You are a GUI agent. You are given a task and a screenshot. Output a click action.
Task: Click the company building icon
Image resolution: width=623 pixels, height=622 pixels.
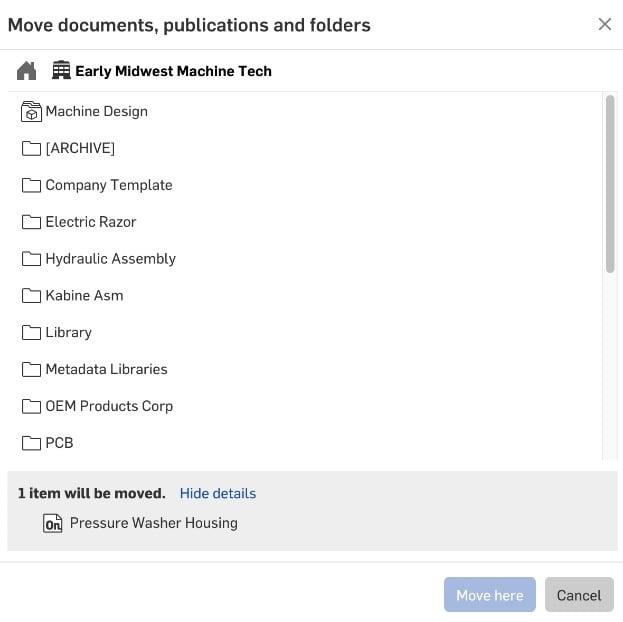pos(62,71)
